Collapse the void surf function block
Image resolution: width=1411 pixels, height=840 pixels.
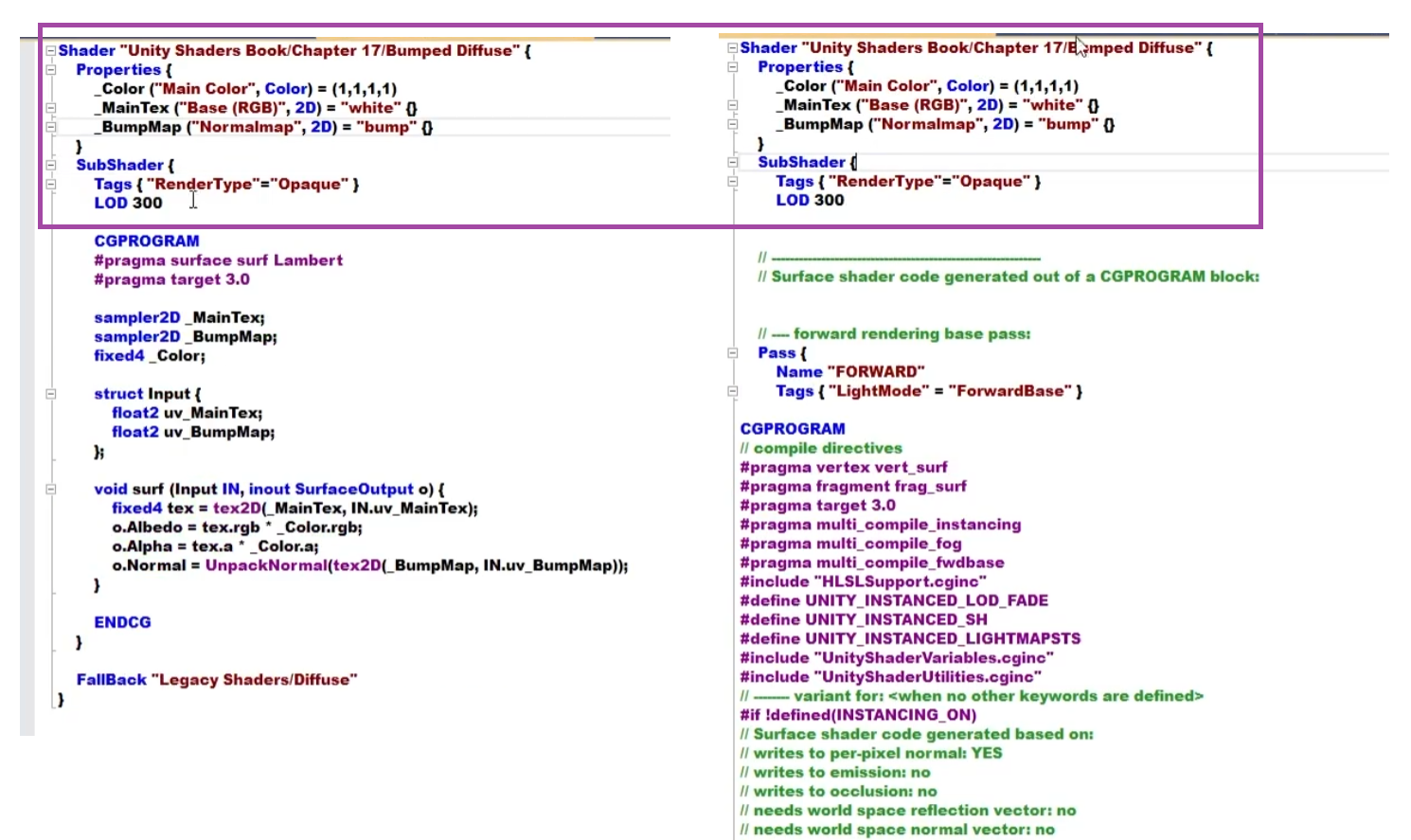pyautogui.click(x=51, y=490)
